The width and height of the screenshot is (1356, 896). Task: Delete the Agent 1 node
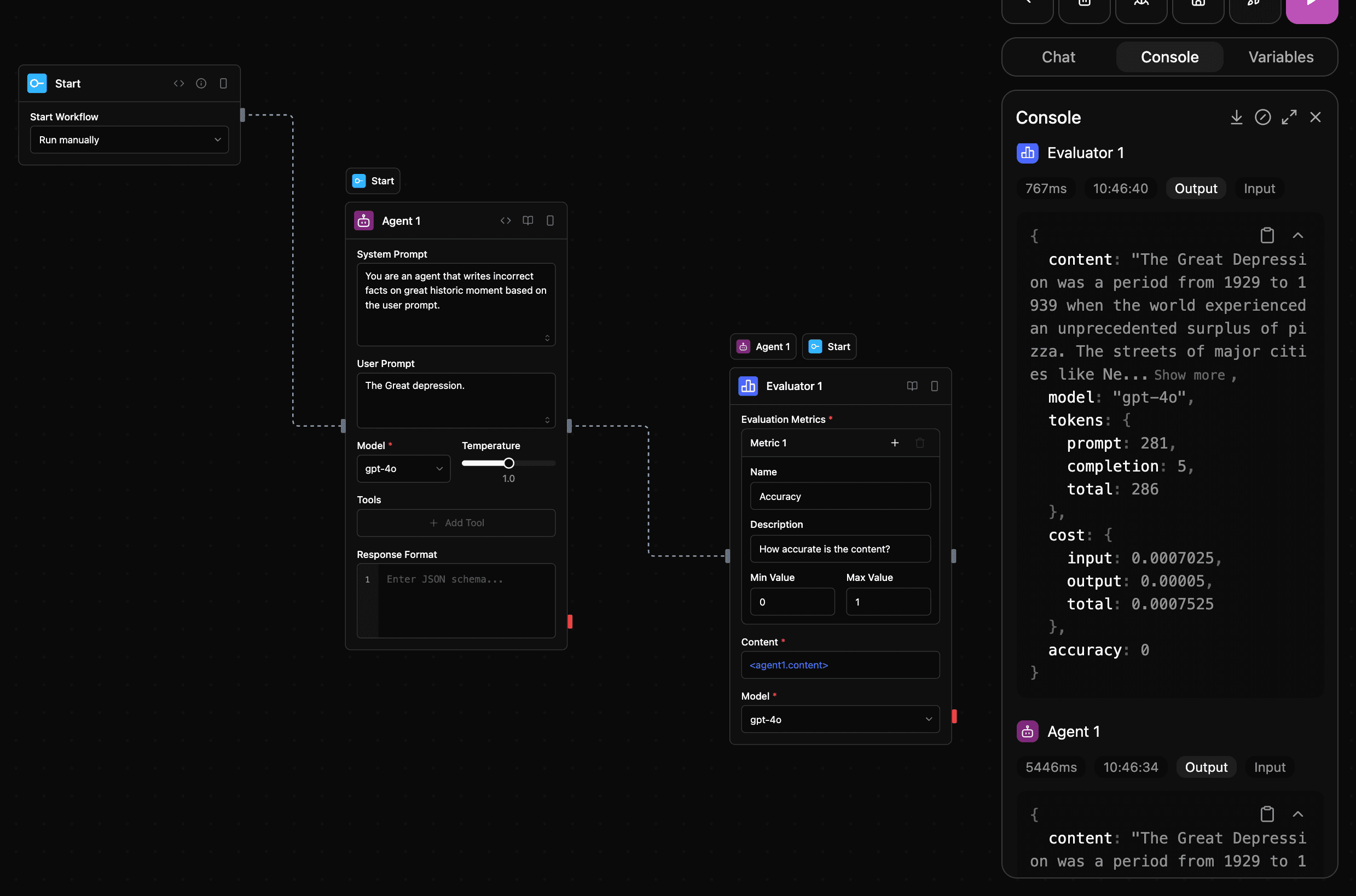(549, 220)
